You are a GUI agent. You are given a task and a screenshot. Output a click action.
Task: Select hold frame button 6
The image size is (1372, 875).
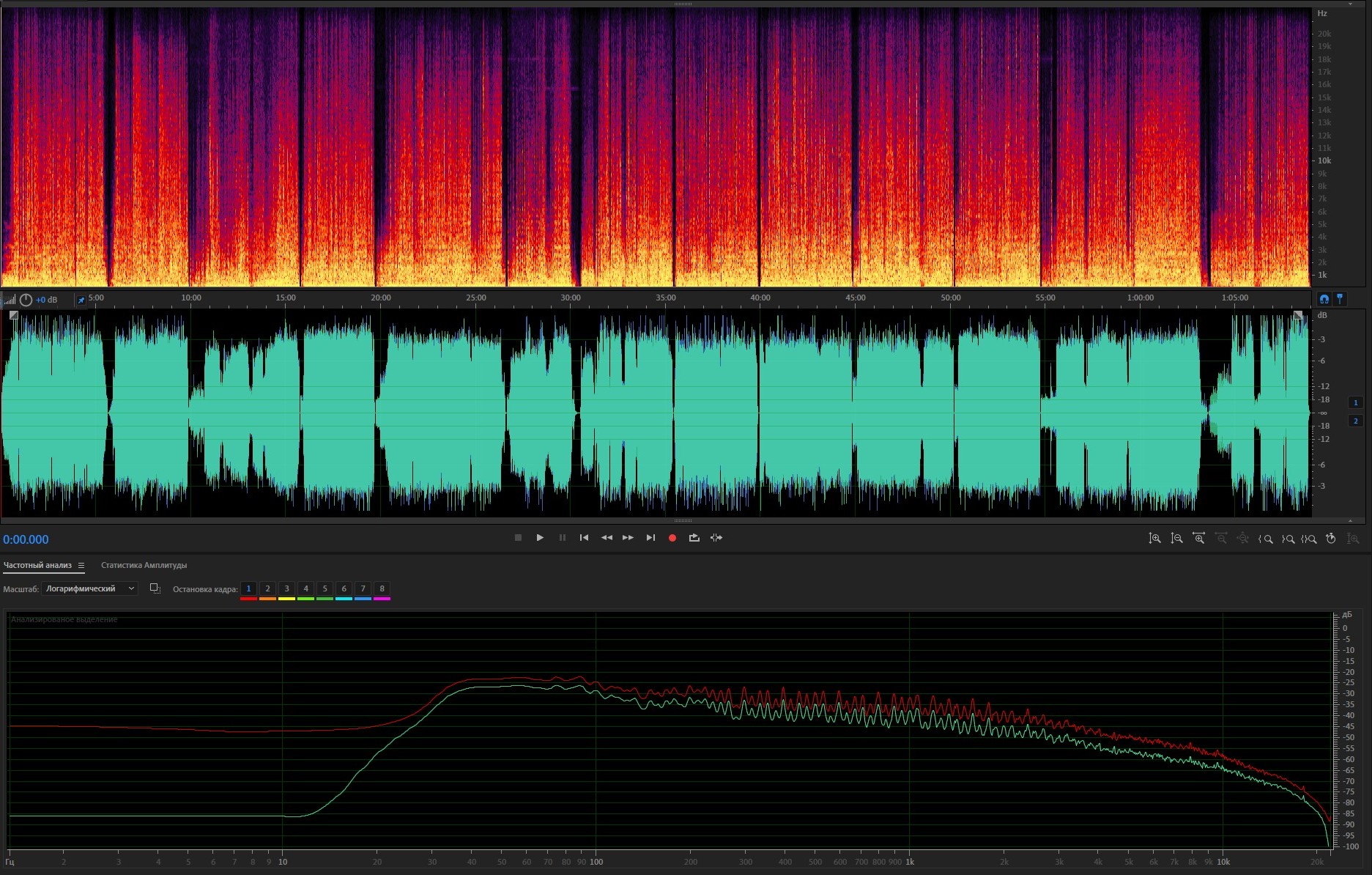click(344, 588)
